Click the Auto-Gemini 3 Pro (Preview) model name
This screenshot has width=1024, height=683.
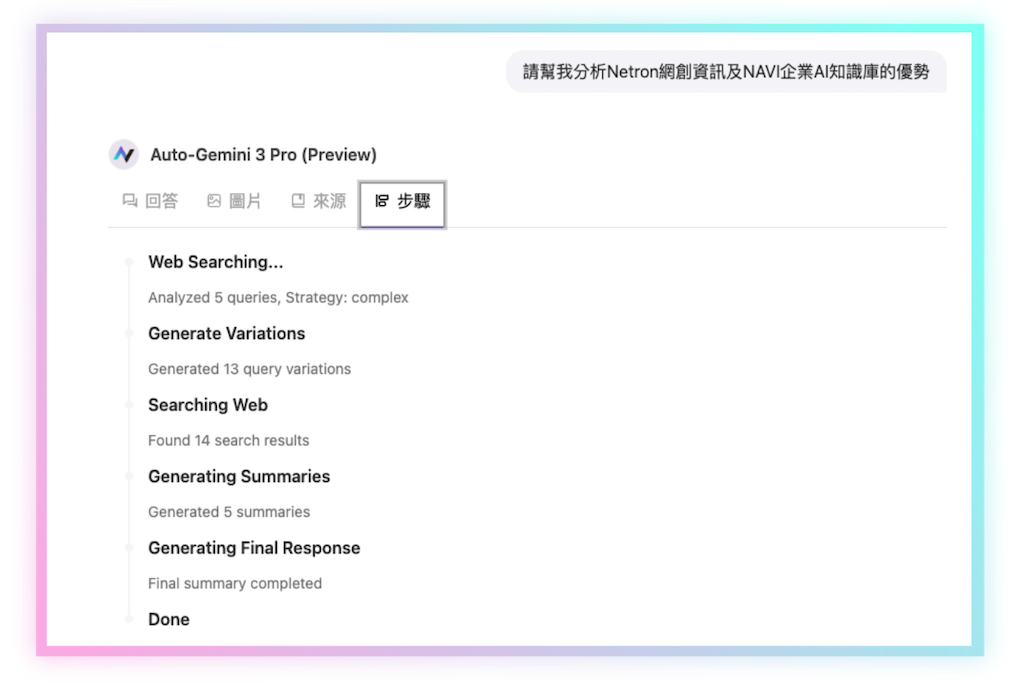pyautogui.click(x=263, y=155)
